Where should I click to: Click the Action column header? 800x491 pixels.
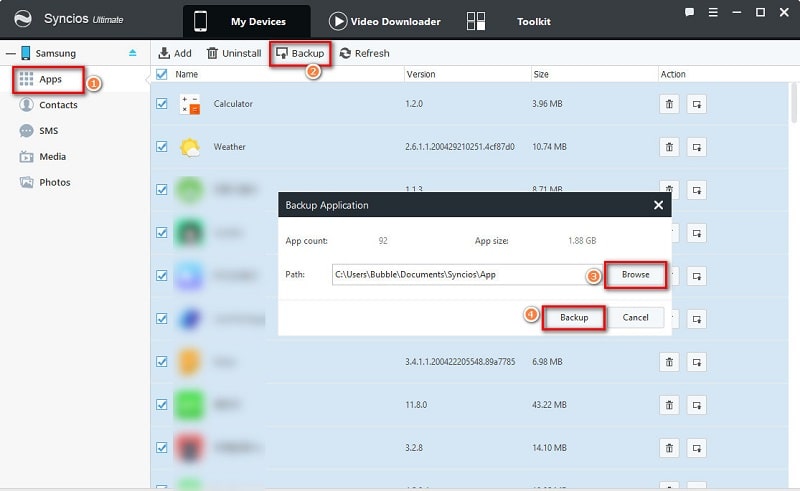click(673, 74)
